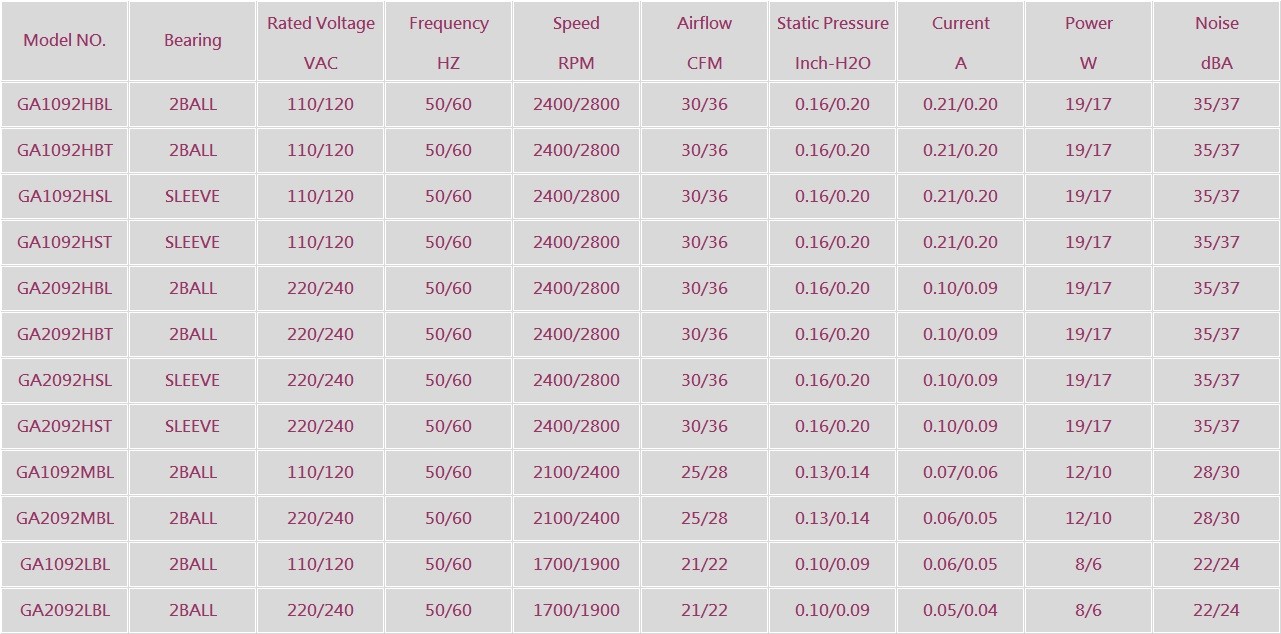Select the Bearing column header
1281x634 pixels.
[x=193, y=41]
